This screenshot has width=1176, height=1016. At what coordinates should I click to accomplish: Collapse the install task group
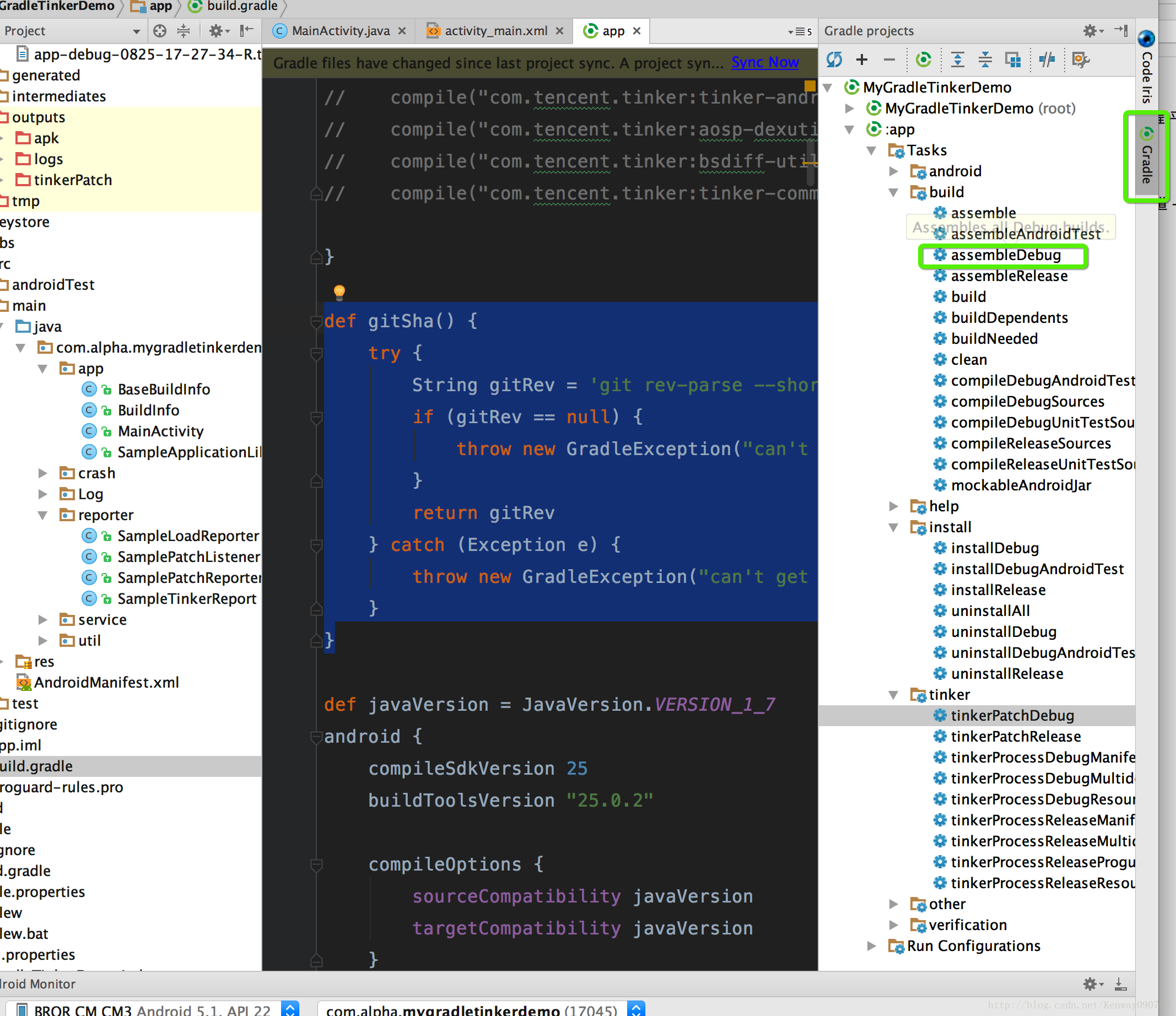click(x=894, y=527)
